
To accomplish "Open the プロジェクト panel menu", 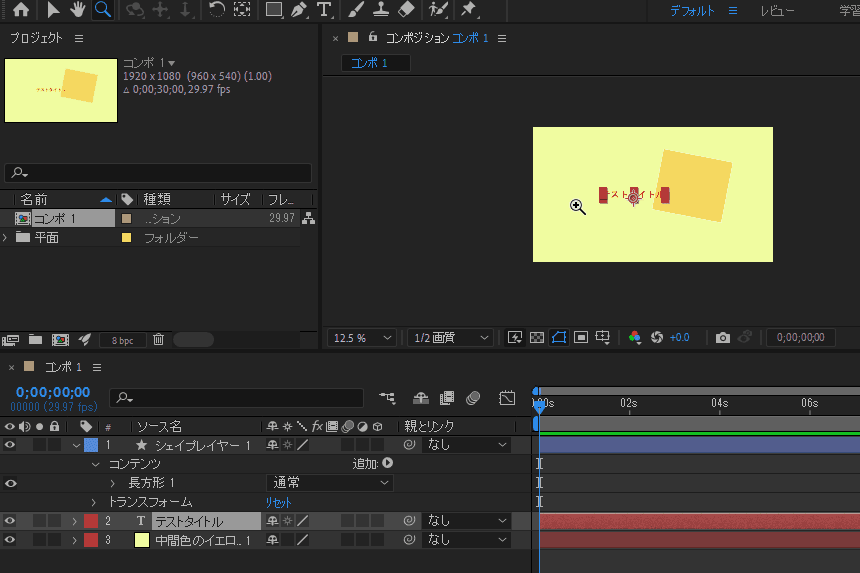I will (x=79, y=38).
